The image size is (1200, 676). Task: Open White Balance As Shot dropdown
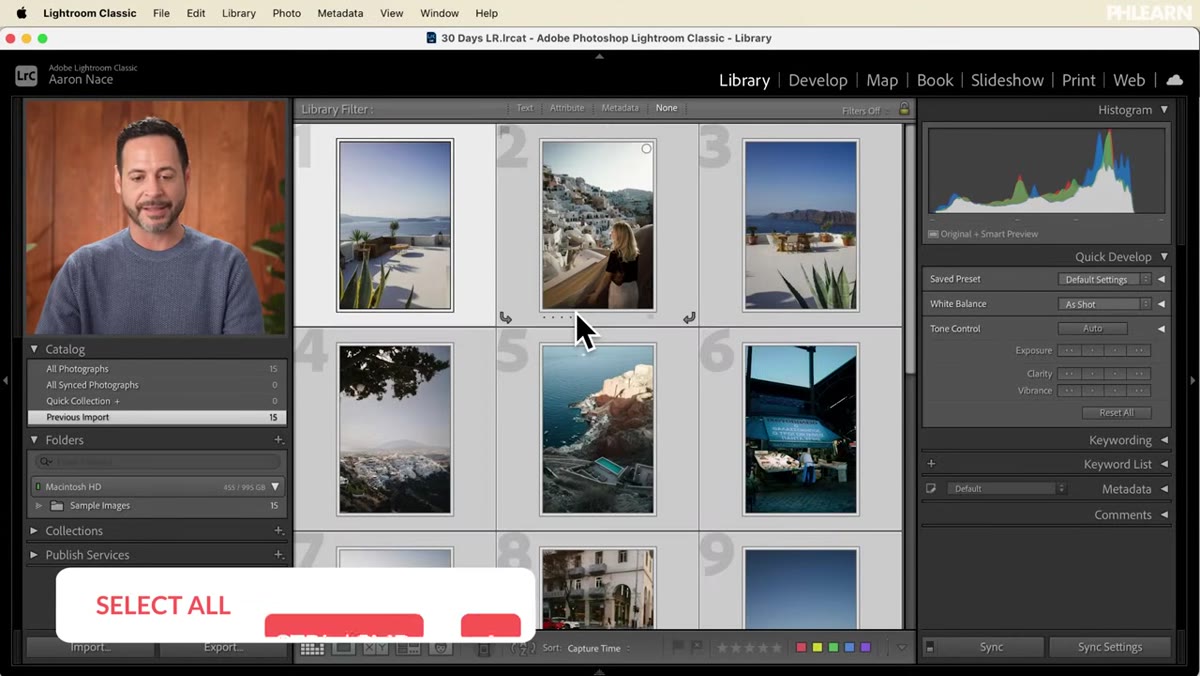pyautogui.click(x=1104, y=304)
